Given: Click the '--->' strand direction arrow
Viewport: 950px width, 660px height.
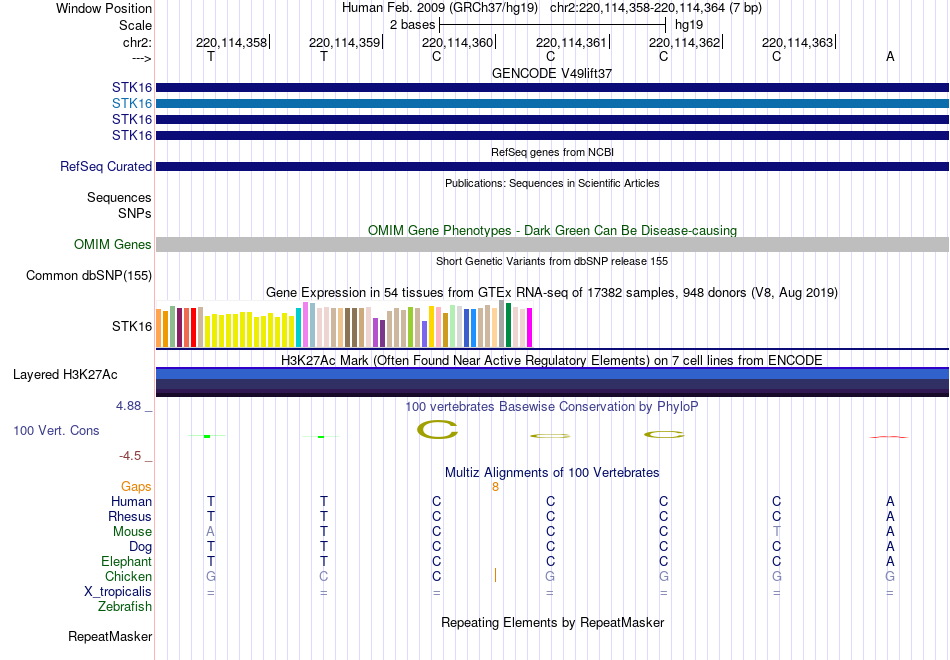Looking at the screenshot, I should tap(141, 58).
